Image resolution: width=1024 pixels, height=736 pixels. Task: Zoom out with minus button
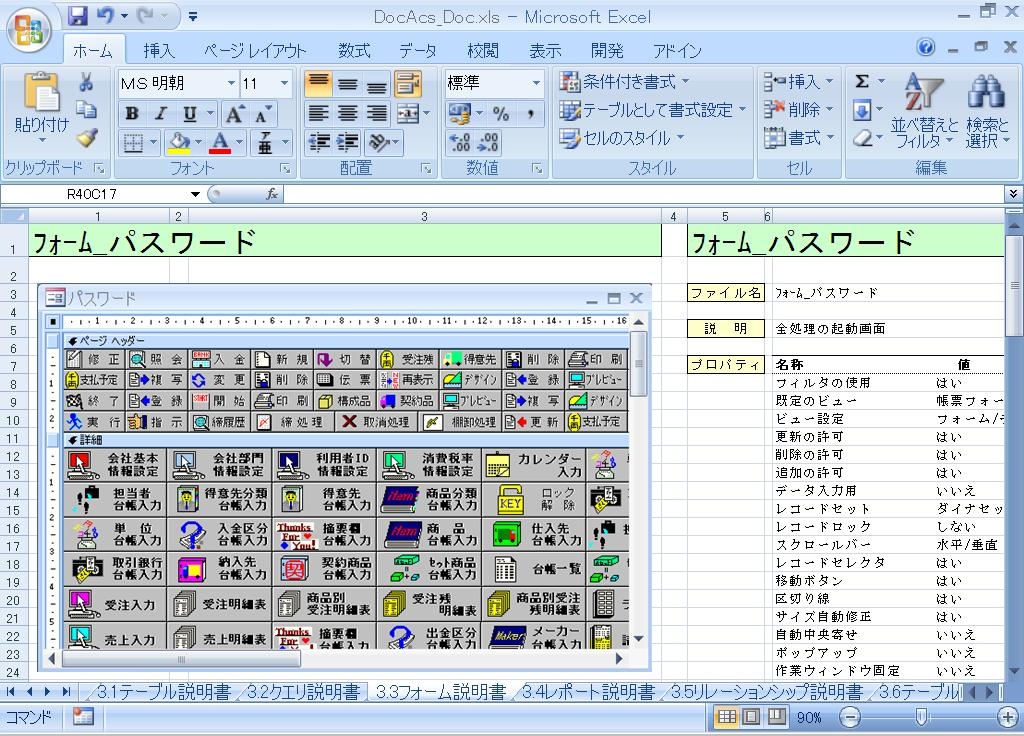(x=849, y=717)
